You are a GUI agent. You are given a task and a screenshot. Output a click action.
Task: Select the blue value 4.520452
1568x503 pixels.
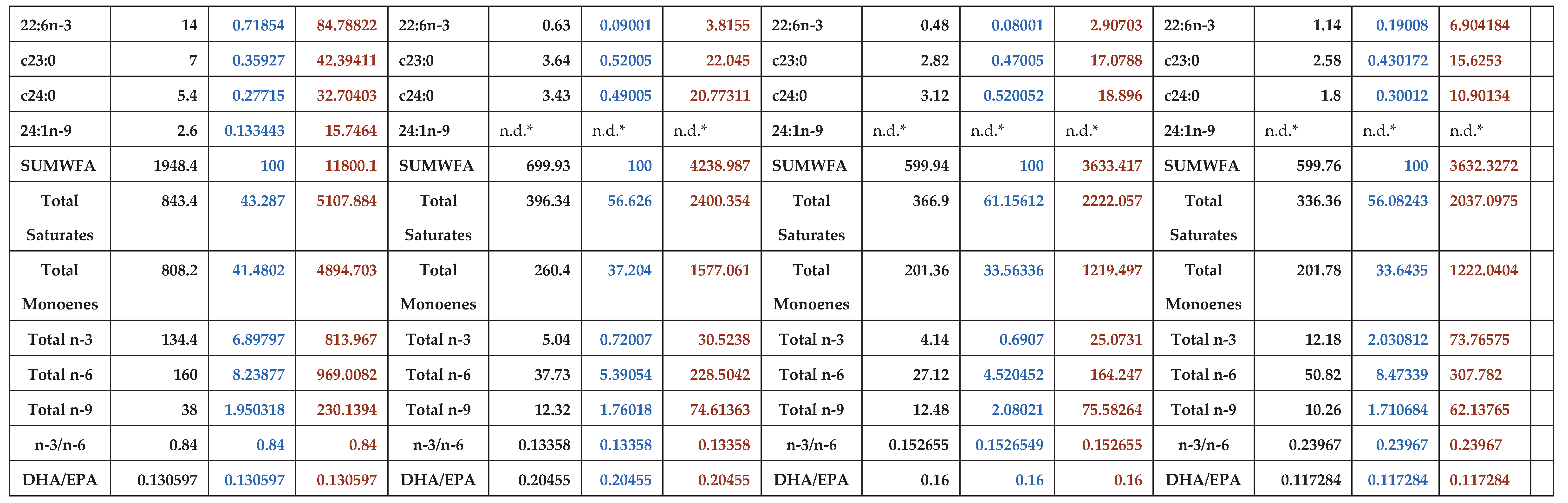tap(1014, 375)
